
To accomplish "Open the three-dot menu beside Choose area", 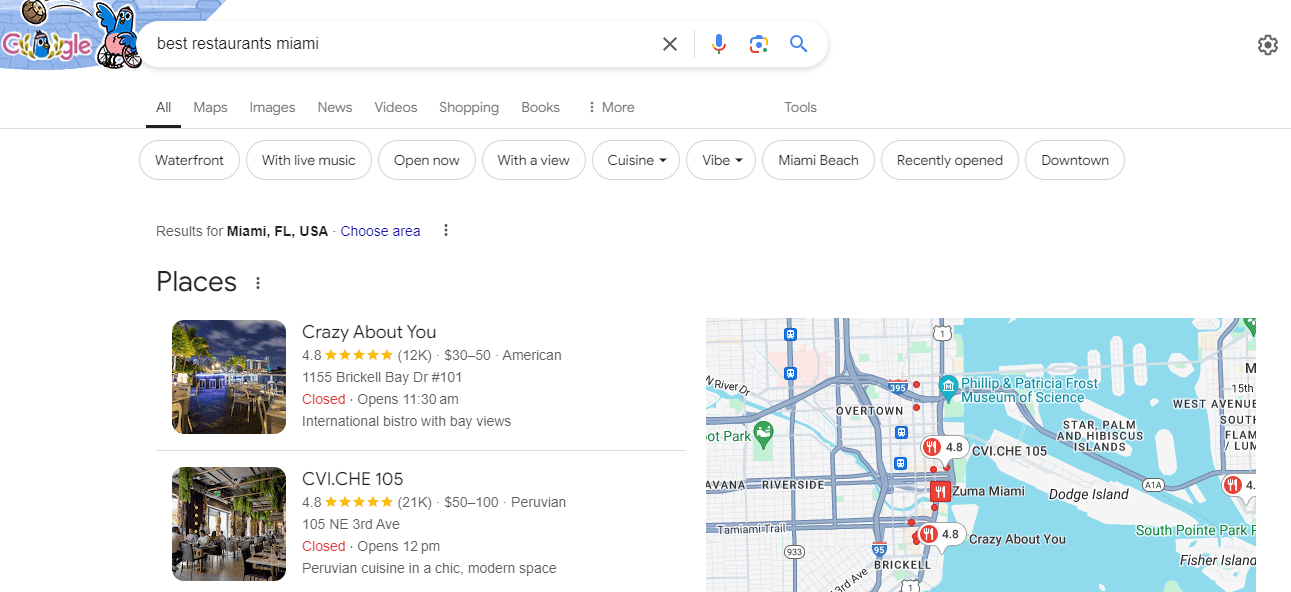I will 445,230.
